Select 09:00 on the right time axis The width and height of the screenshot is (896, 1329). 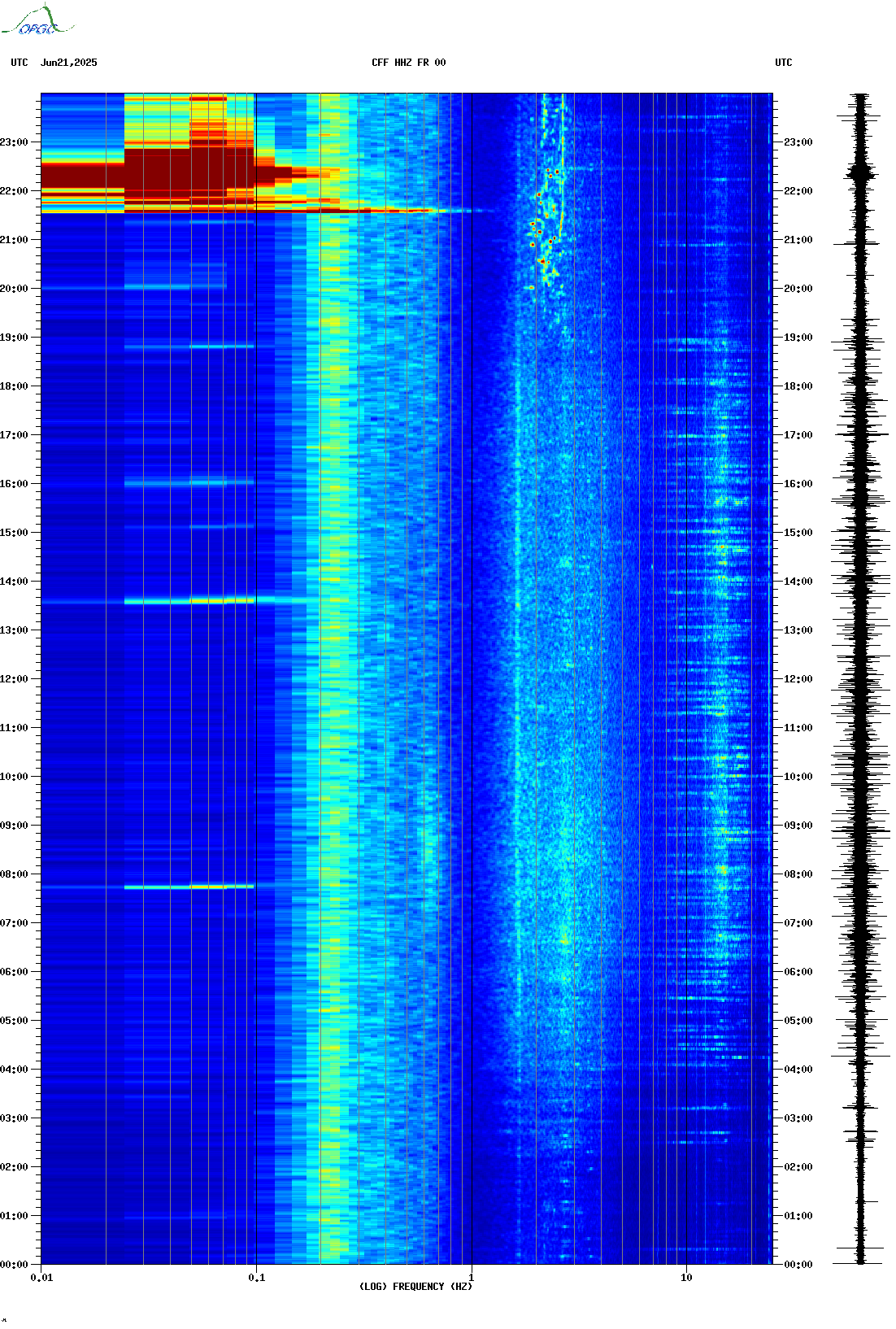[x=798, y=826]
